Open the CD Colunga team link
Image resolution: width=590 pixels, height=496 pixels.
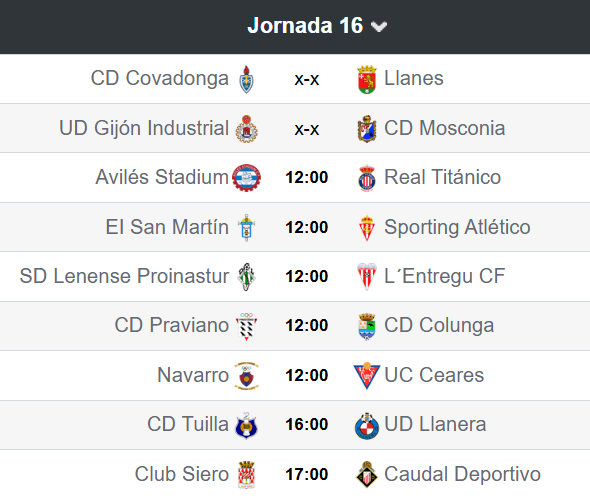coord(439,325)
